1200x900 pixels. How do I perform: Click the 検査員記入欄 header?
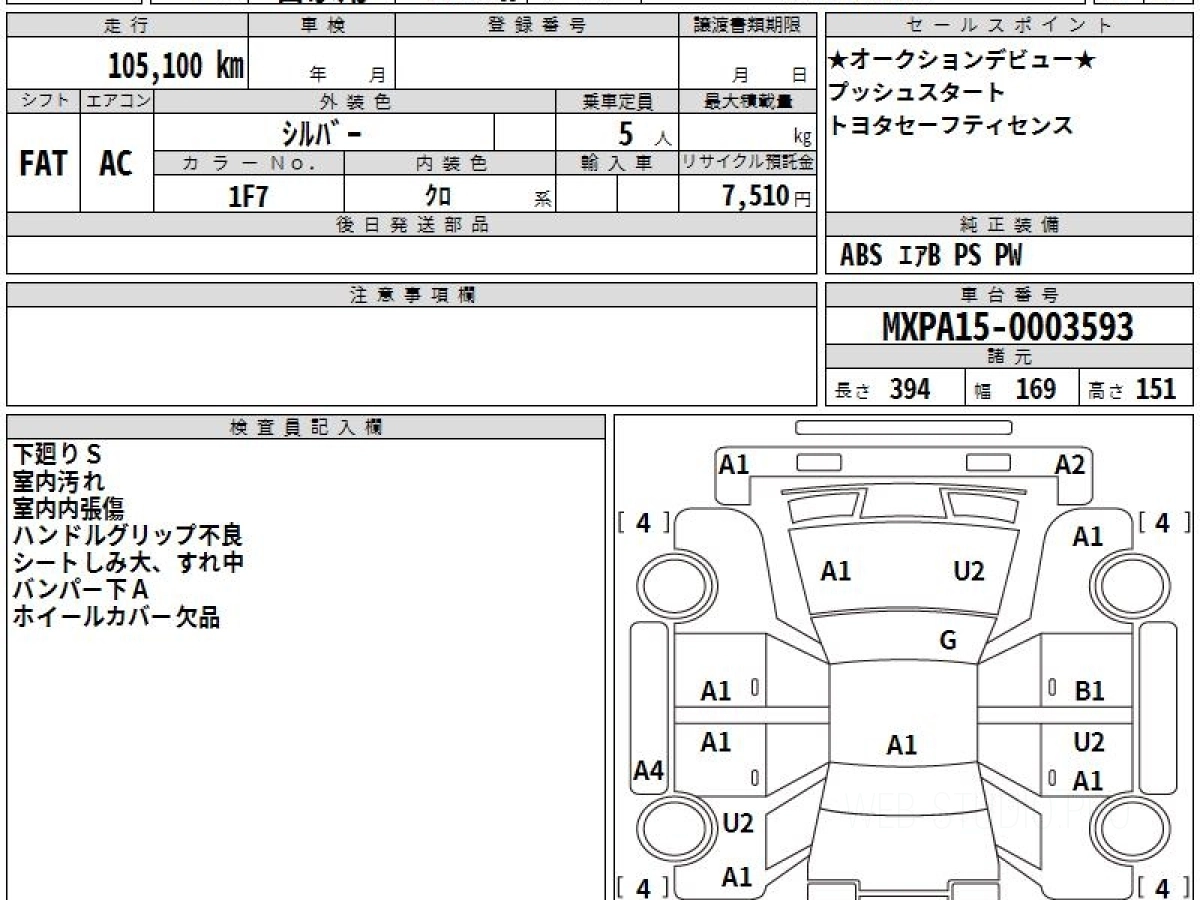pyautogui.click(x=306, y=427)
